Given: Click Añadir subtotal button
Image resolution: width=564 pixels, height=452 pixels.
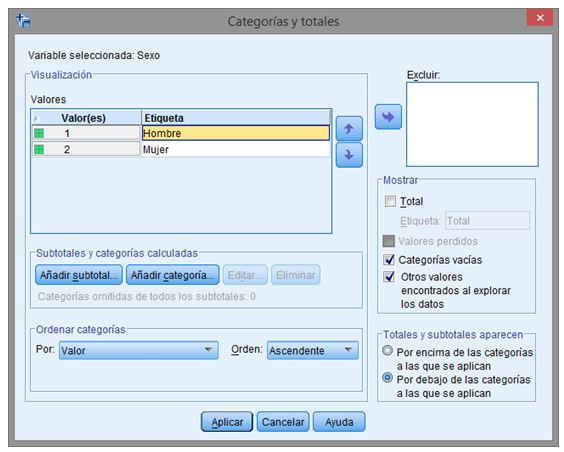Looking at the screenshot, I should [79, 275].
